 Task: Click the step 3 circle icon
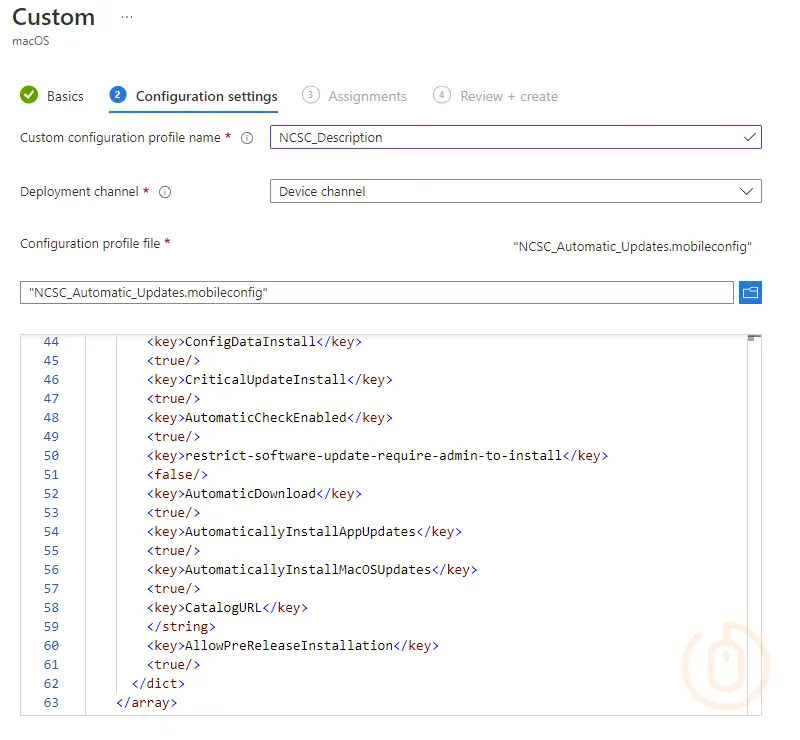pos(311,96)
